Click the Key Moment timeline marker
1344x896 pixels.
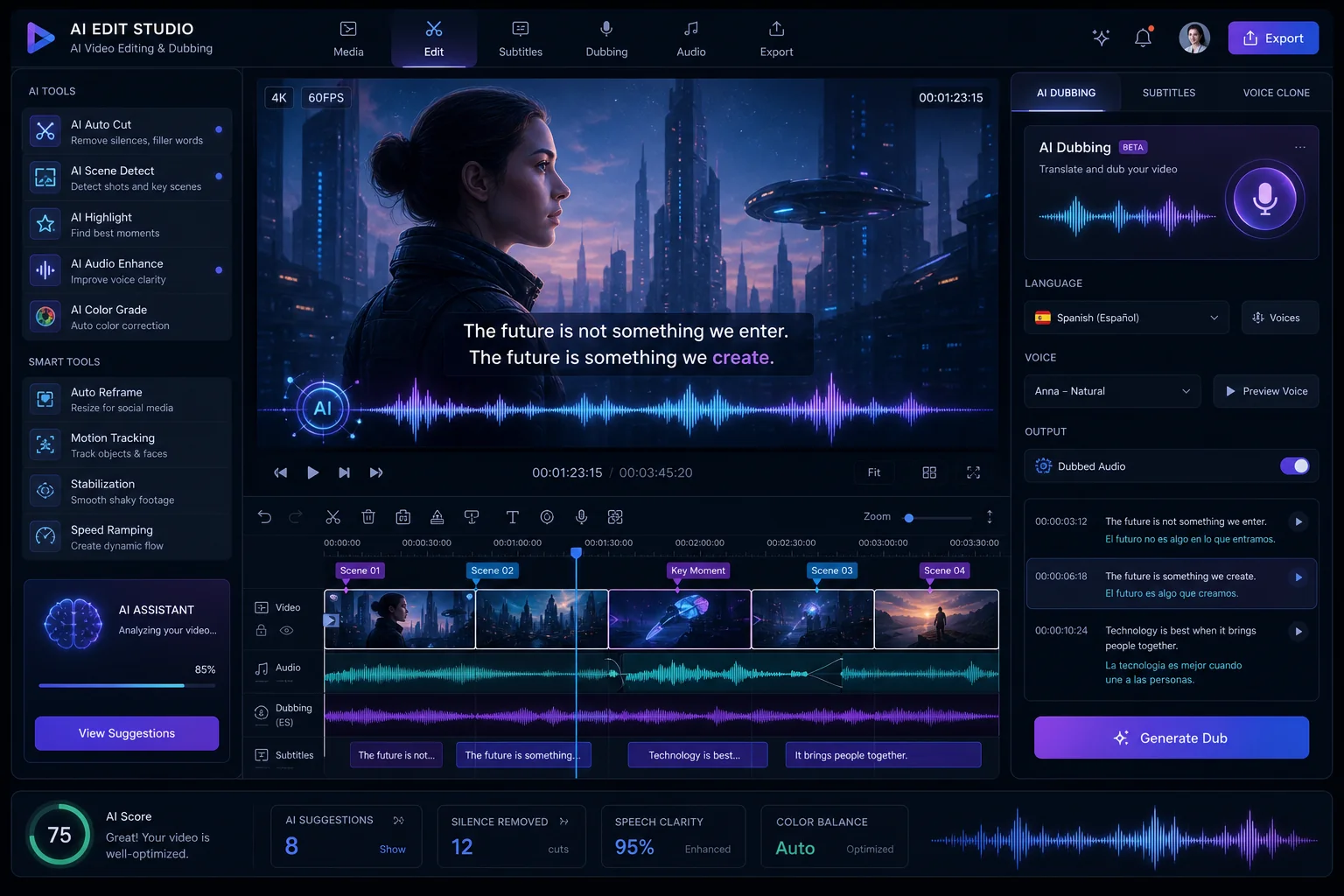[697, 570]
